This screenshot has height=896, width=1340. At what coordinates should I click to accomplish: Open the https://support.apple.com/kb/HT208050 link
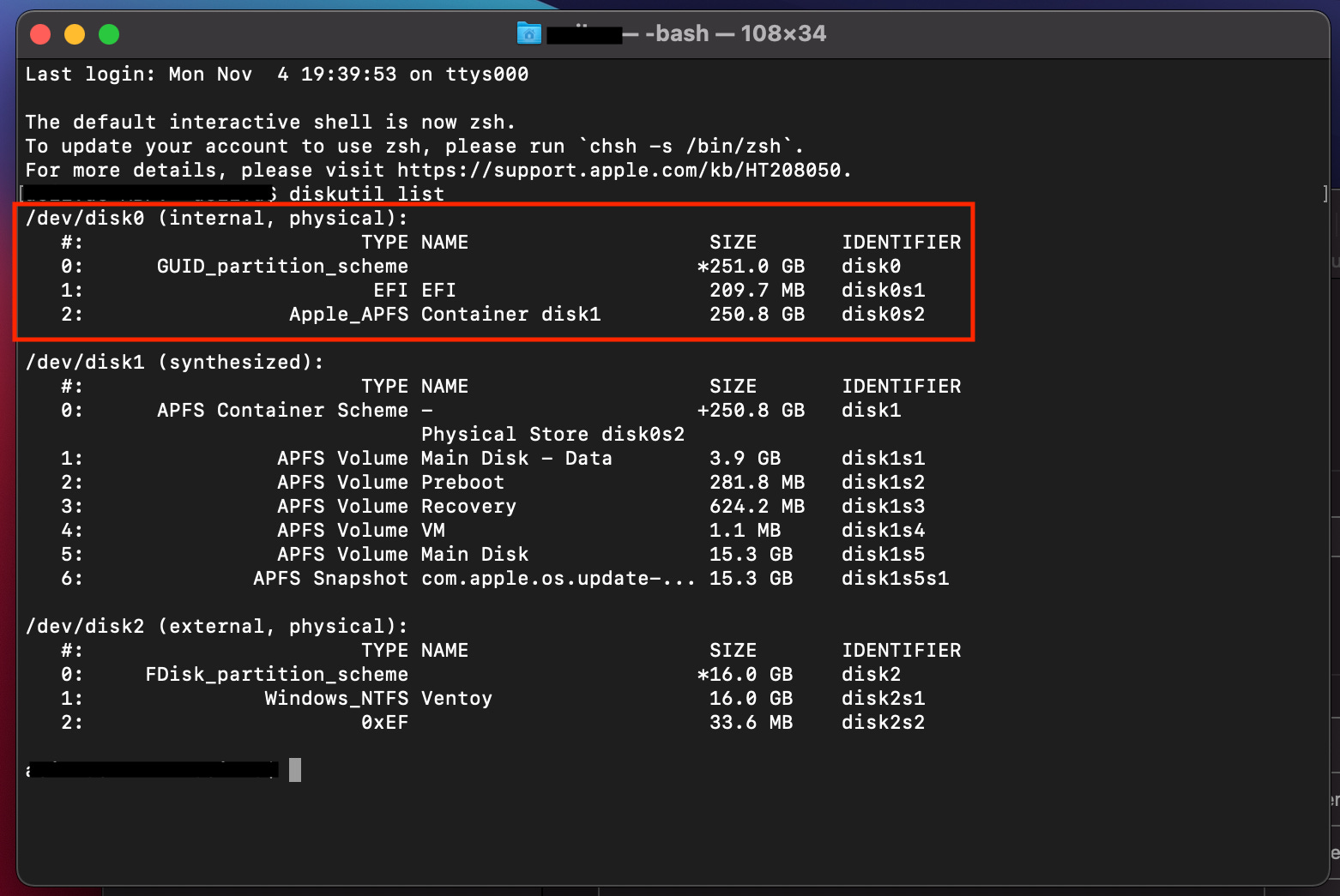(x=618, y=170)
